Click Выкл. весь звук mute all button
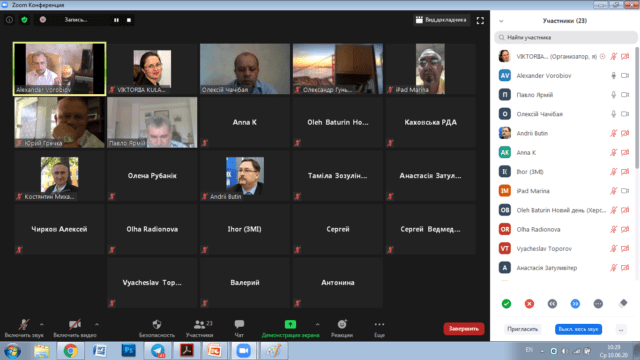The width and height of the screenshot is (640, 360). coord(578,329)
